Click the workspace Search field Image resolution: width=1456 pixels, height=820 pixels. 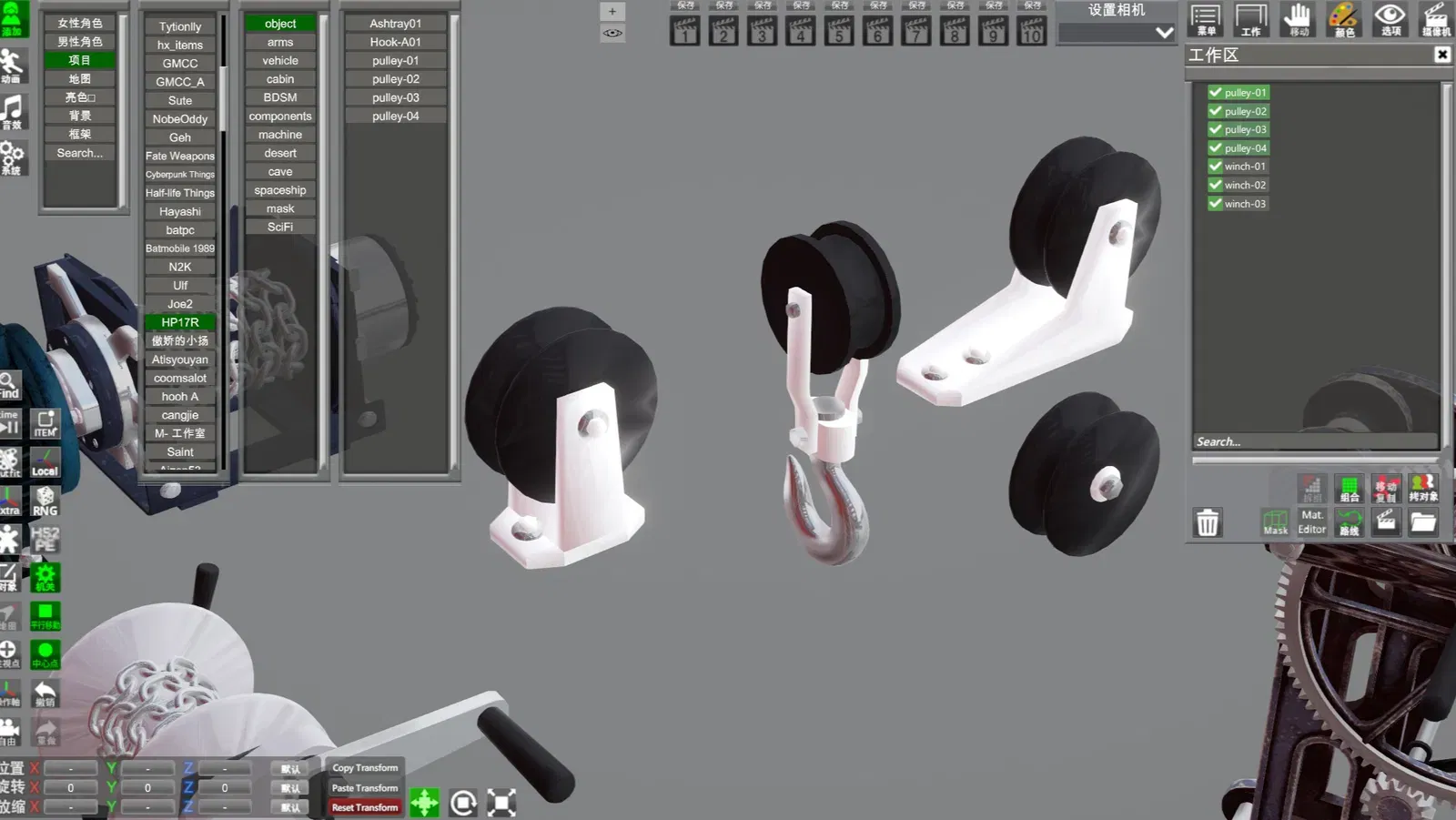tap(1316, 441)
